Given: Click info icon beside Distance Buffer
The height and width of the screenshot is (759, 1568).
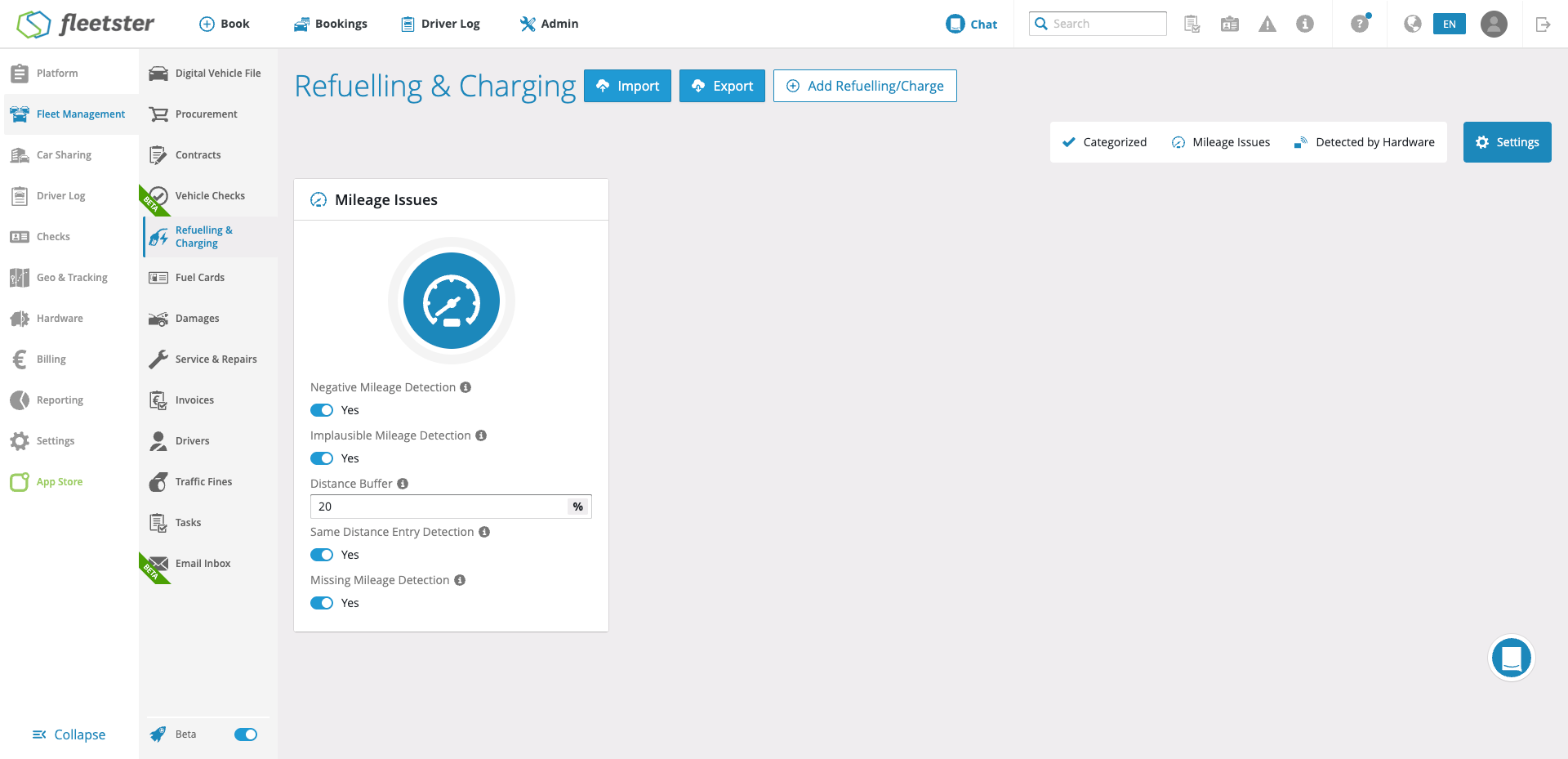Looking at the screenshot, I should [403, 484].
